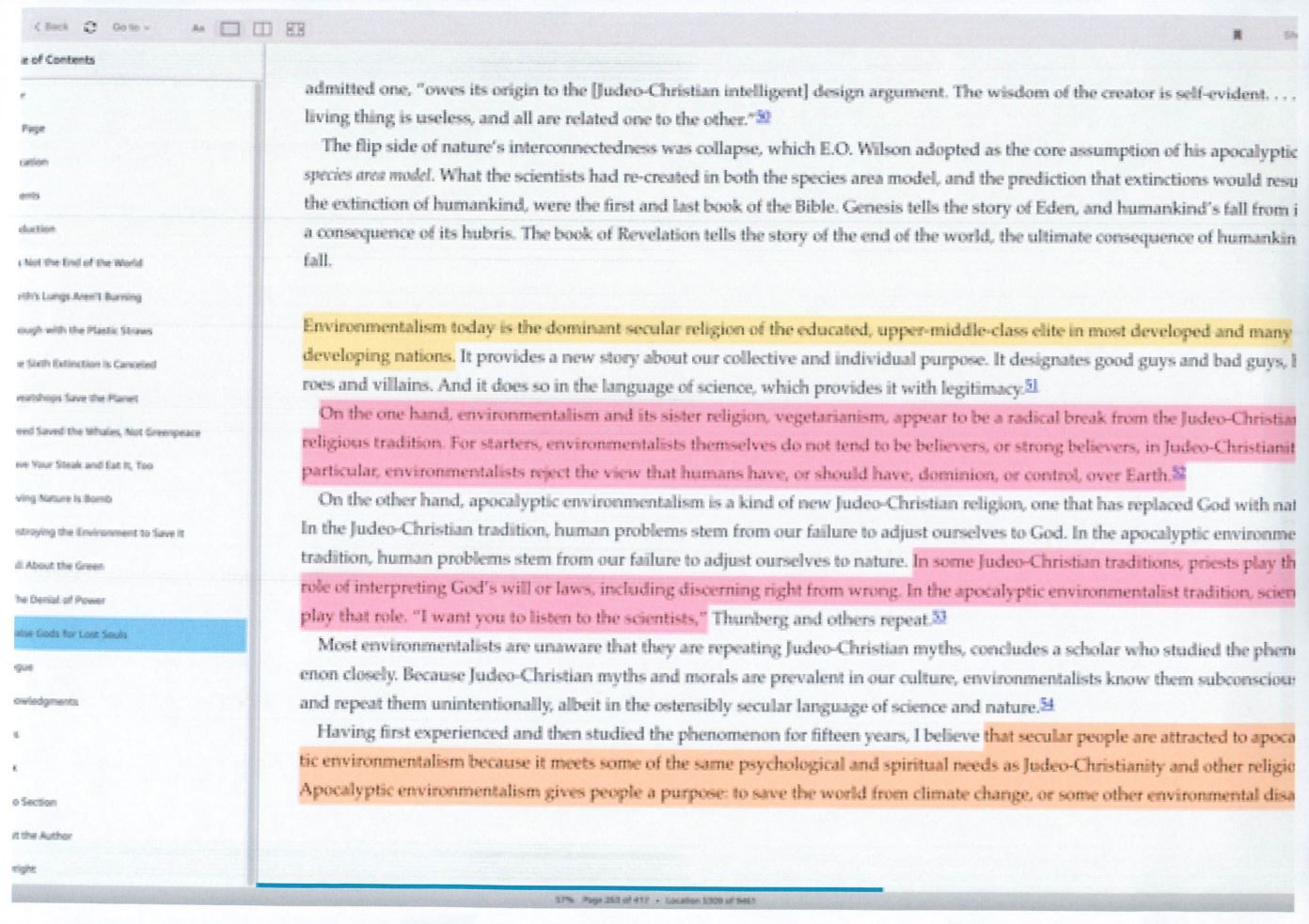The height and width of the screenshot is (924, 1309).
Task: Select the multi-page grid view icon
Action: point(295,30)
